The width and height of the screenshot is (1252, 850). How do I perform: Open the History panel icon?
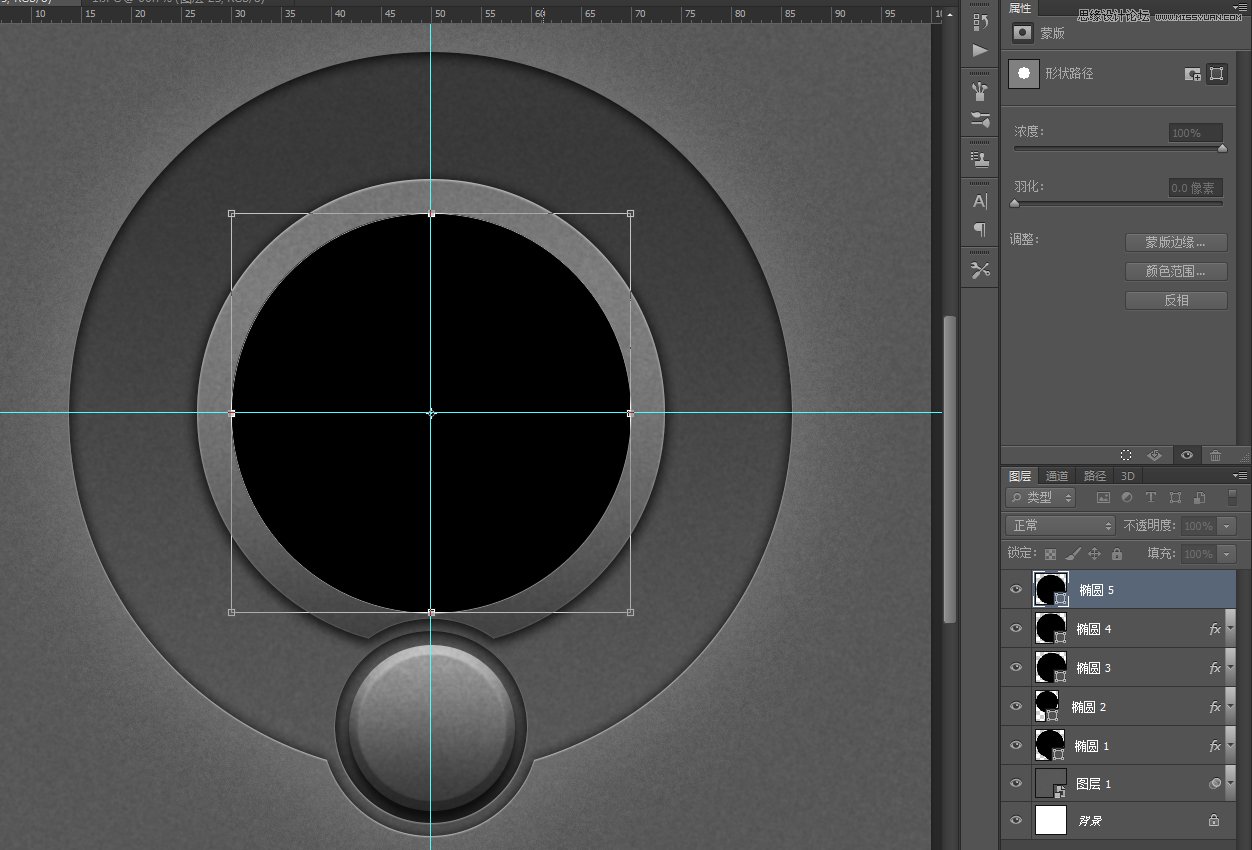[x=980, y=21]
